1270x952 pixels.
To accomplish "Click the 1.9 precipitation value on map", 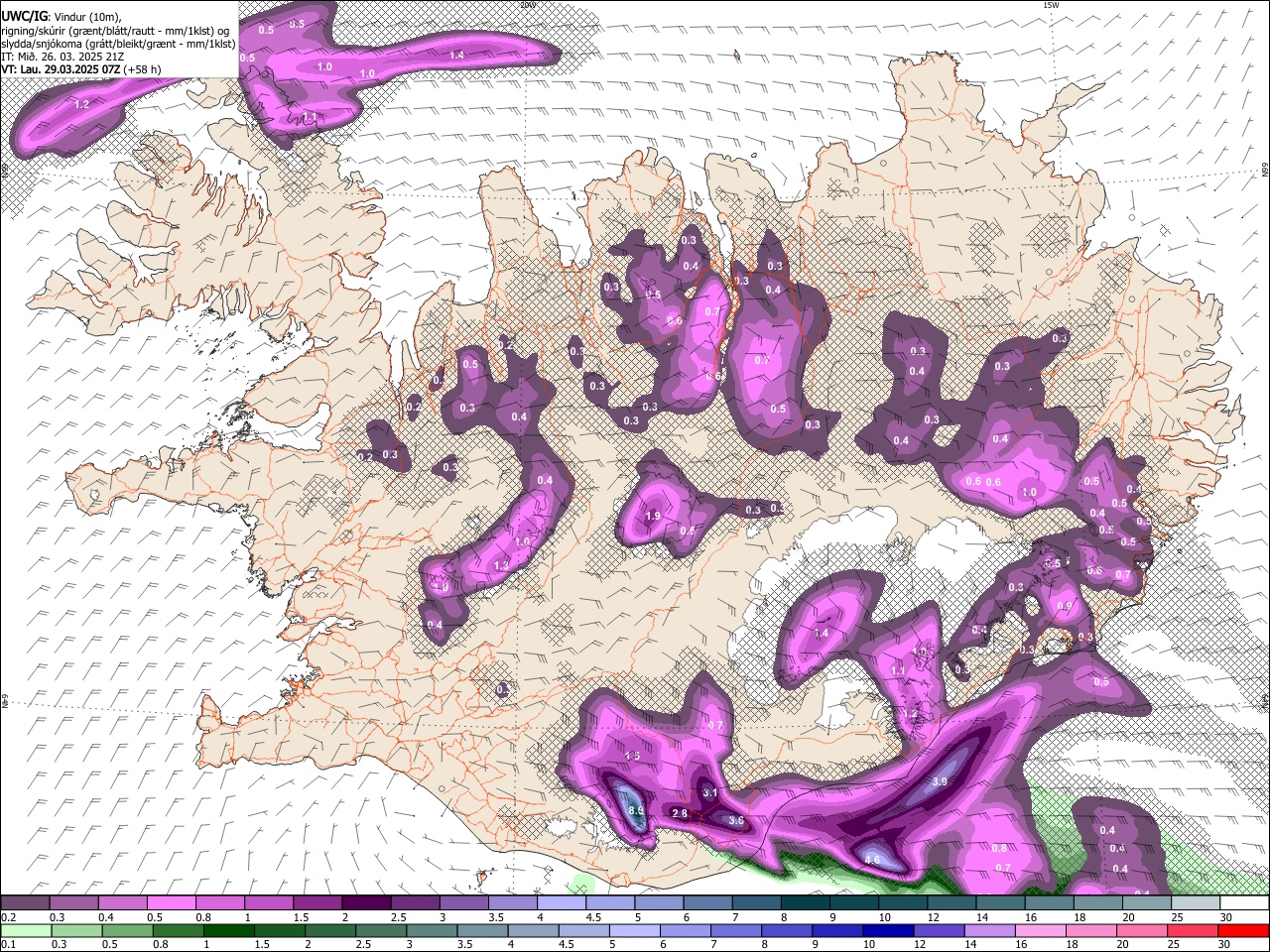I will pyautogui.click(x=653, y=516).
